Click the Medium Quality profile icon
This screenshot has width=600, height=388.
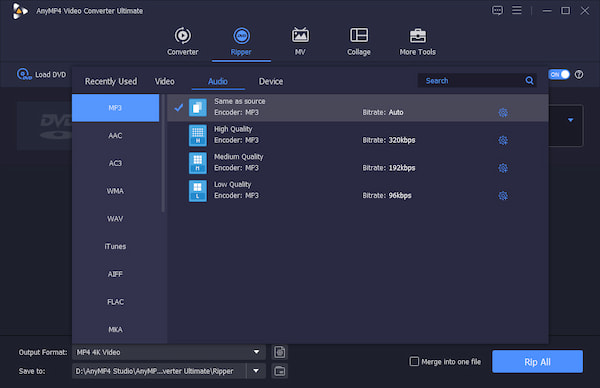197,163
